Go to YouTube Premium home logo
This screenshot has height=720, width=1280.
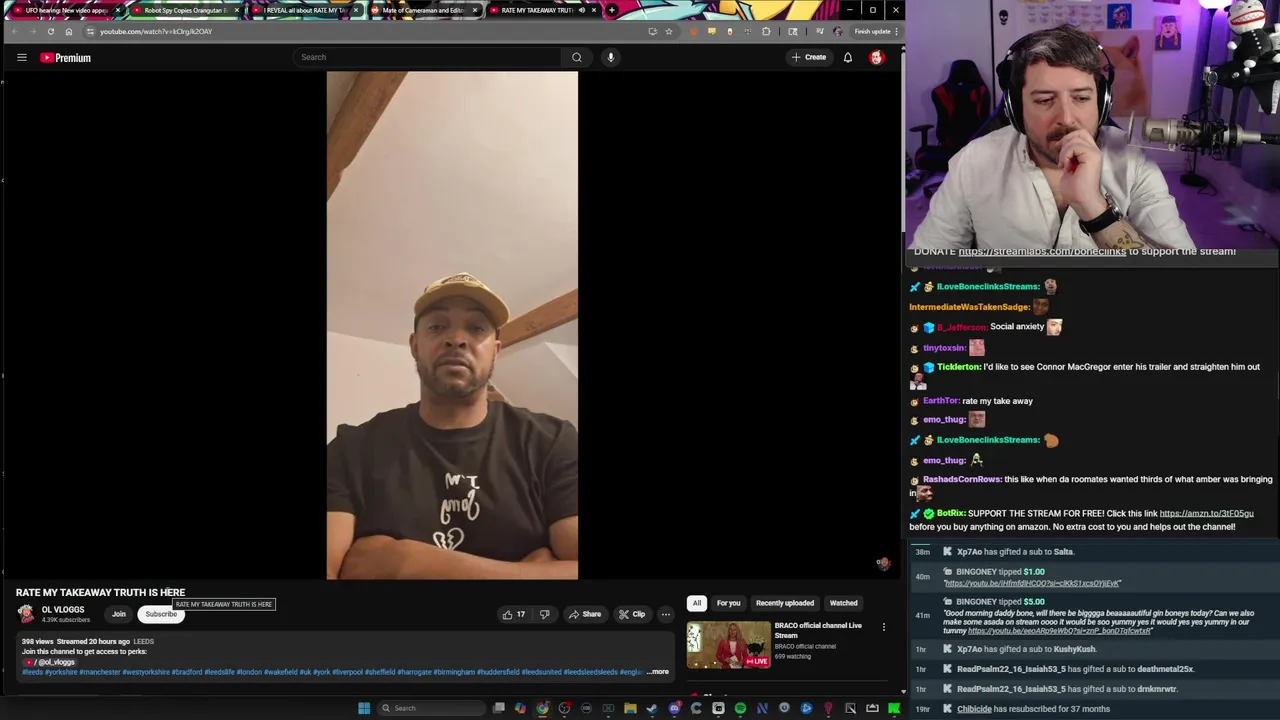point(65,58)
